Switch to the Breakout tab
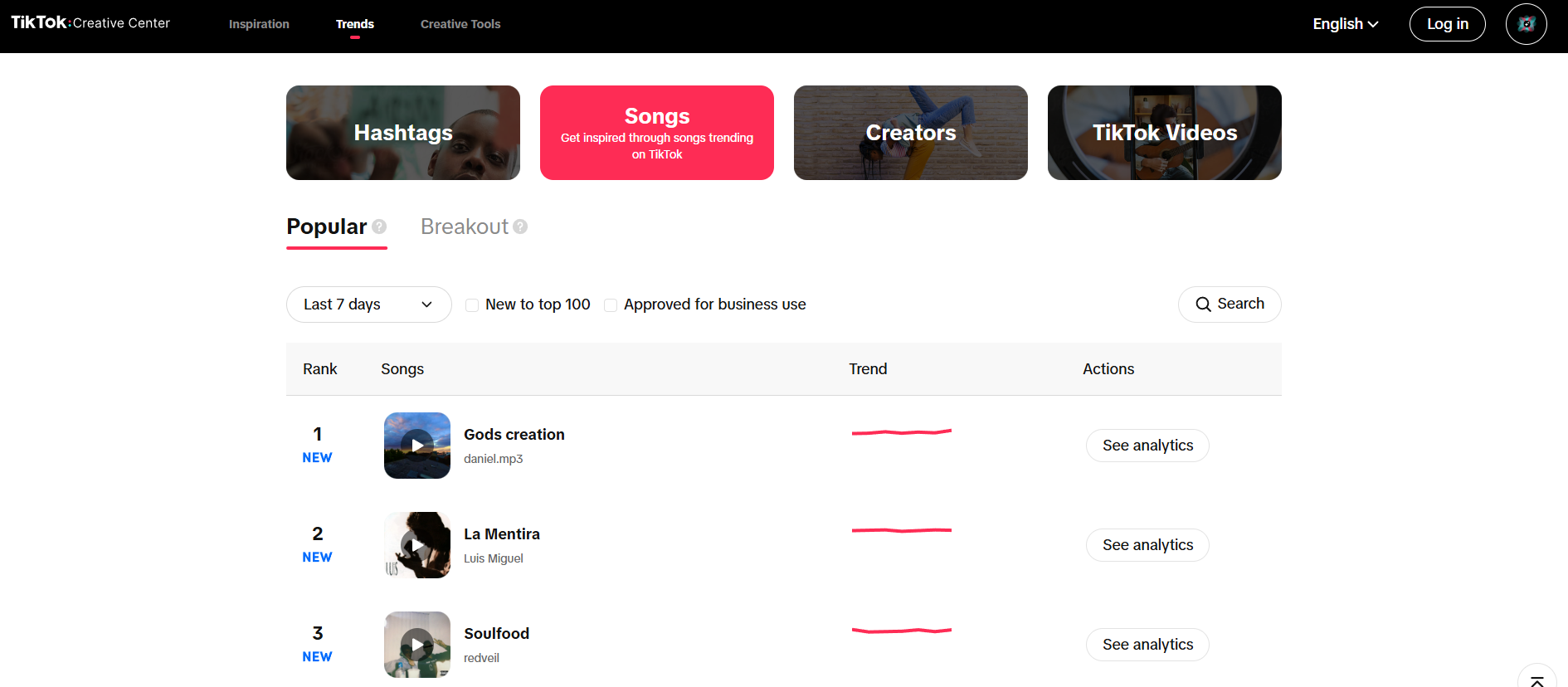This screenshot has width=1568, height=687. 465,227
